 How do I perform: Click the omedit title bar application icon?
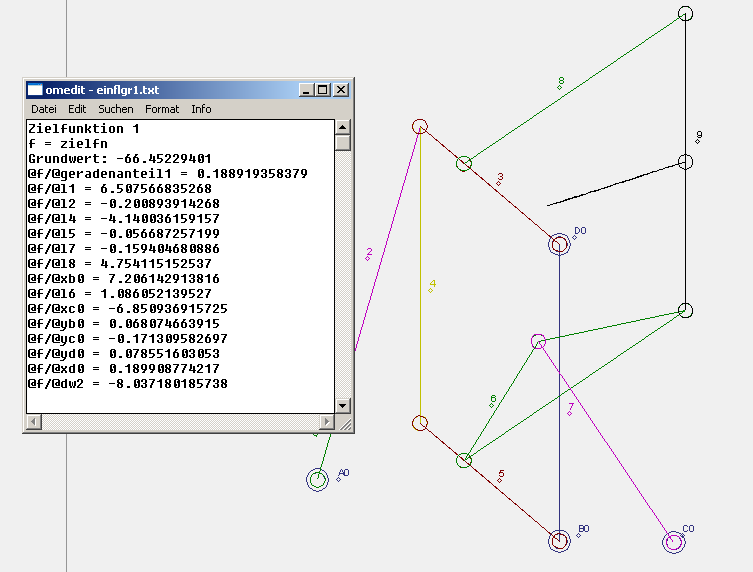pos(35,90)
